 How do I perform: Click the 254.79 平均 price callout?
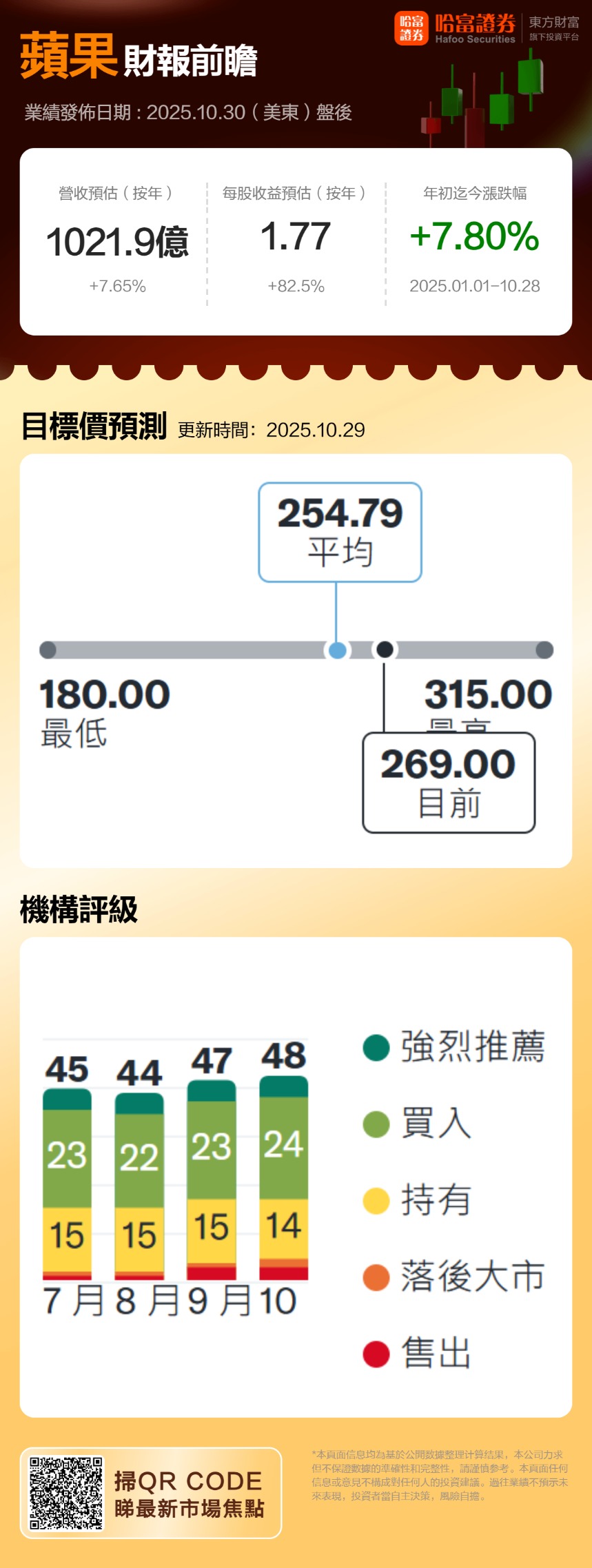click(x=340, y=532)
